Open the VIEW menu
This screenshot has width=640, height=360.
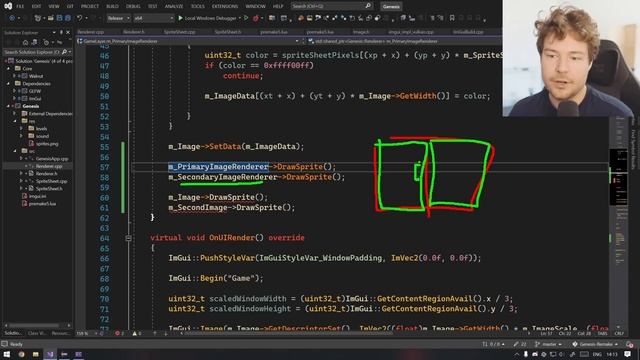53,7
